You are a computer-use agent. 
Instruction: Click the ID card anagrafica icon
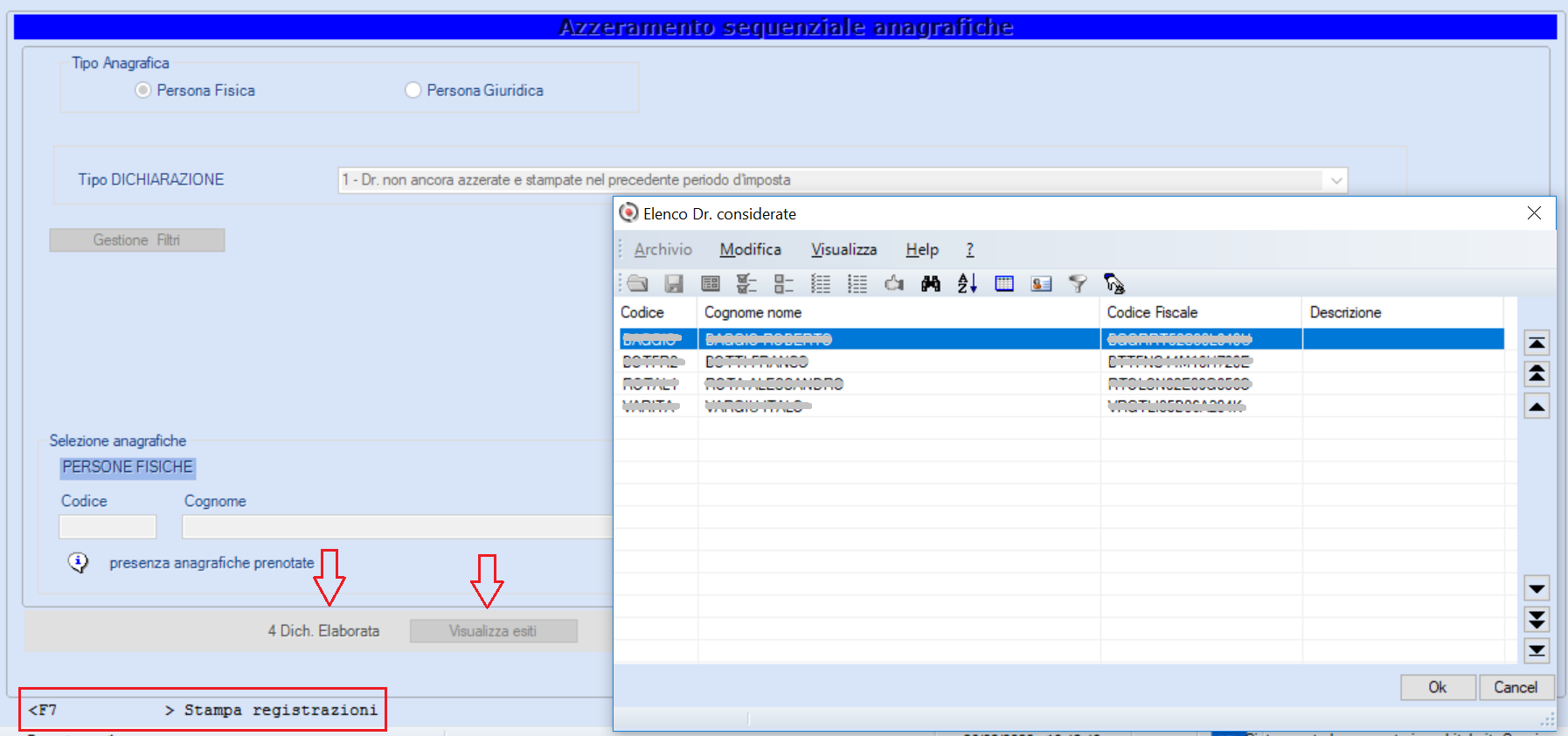1041,283
